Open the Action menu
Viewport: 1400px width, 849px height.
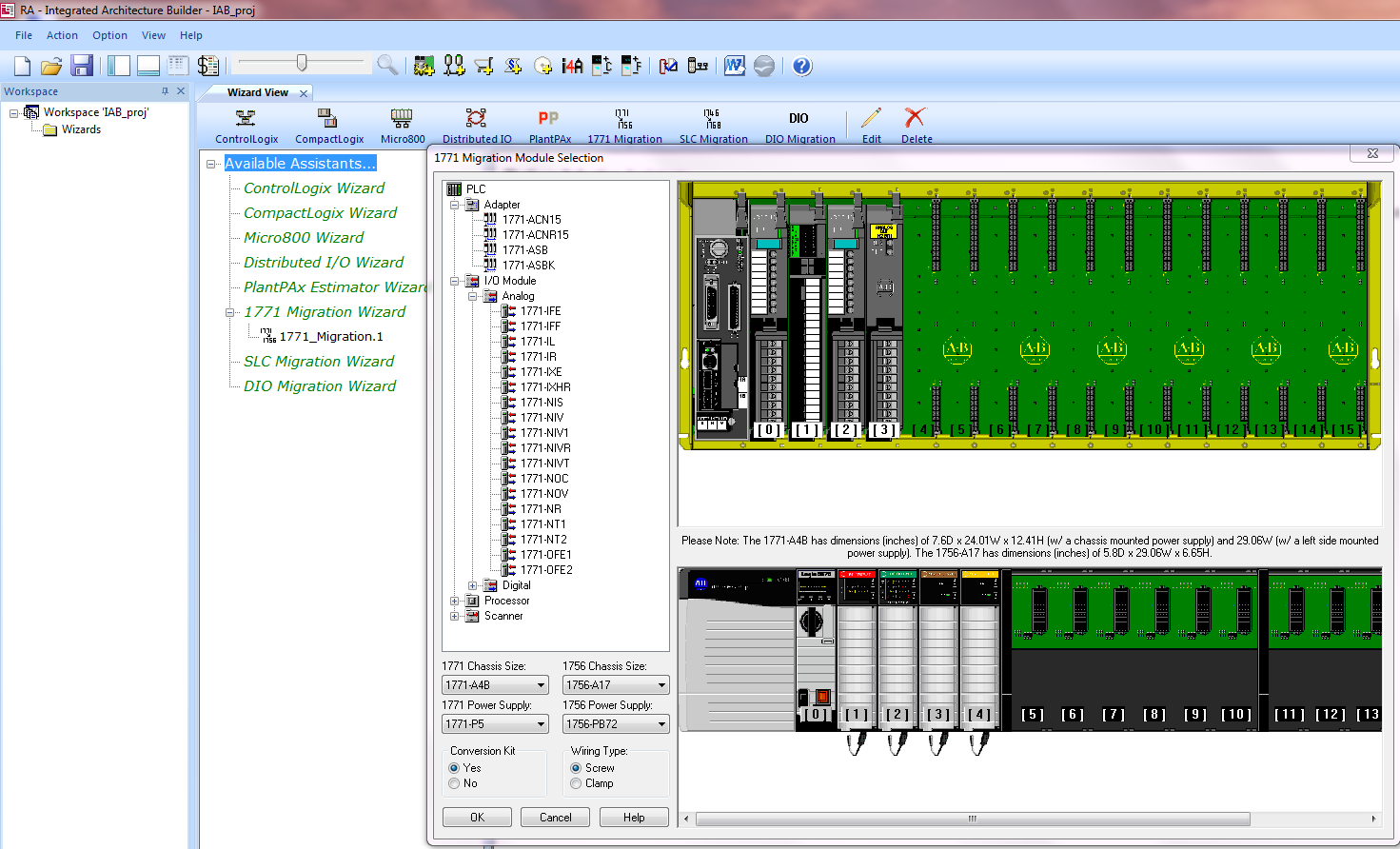pos(62,35)
